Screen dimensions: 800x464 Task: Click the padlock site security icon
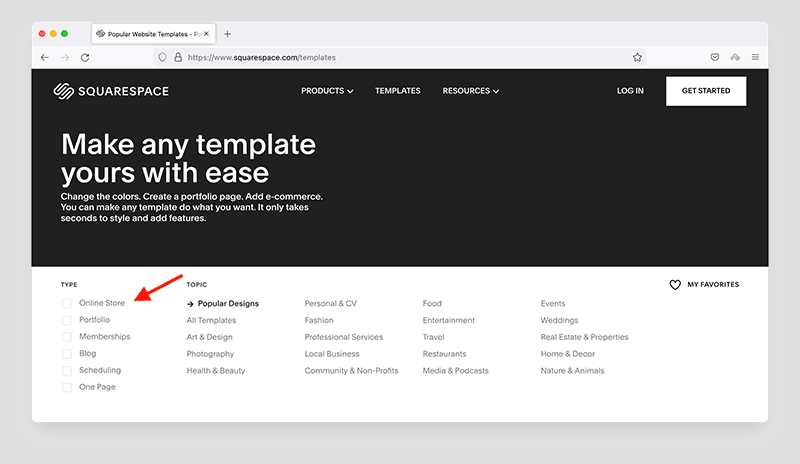click(x=178, y=57)
